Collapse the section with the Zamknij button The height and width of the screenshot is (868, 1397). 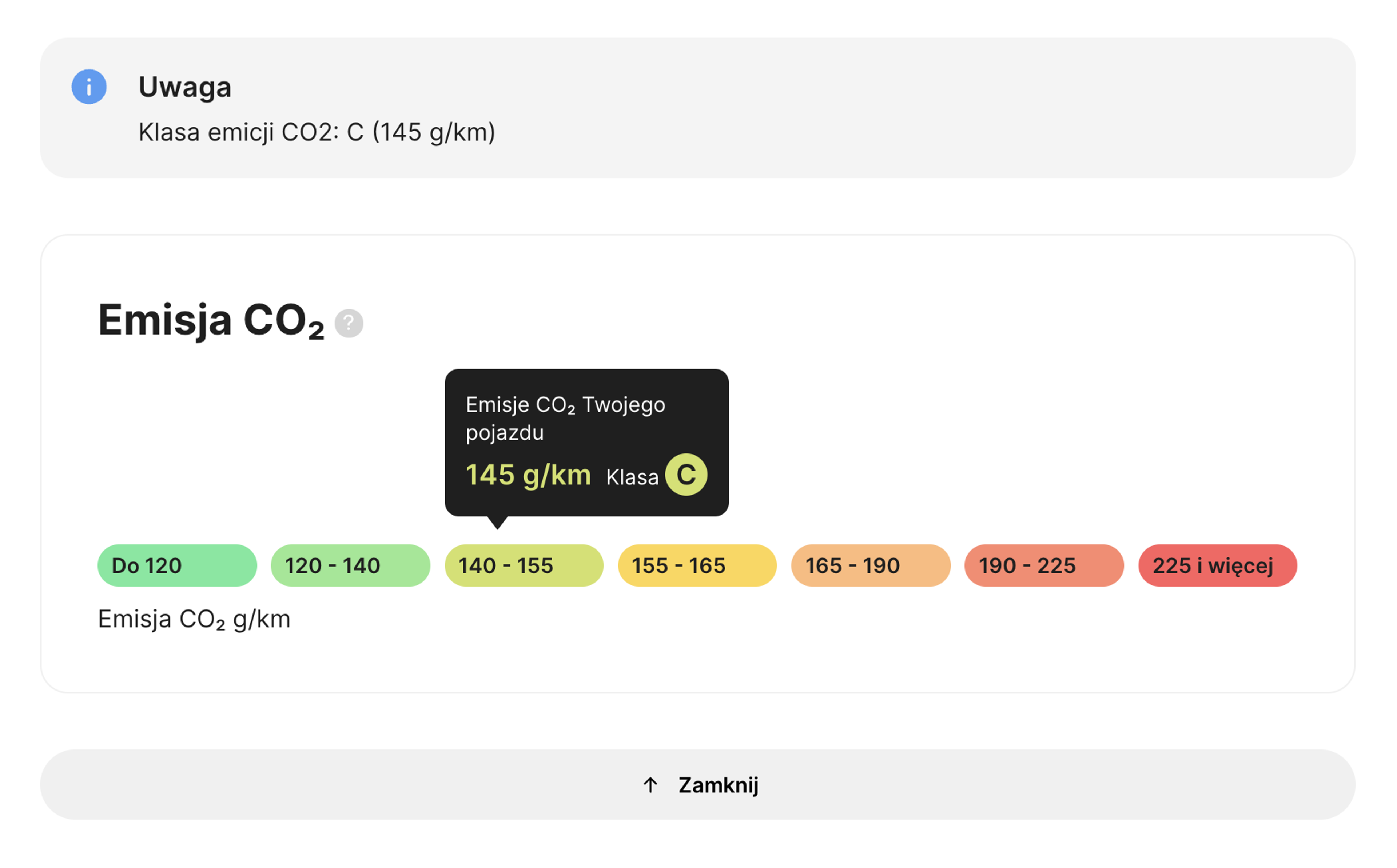(x=698, y=785)
